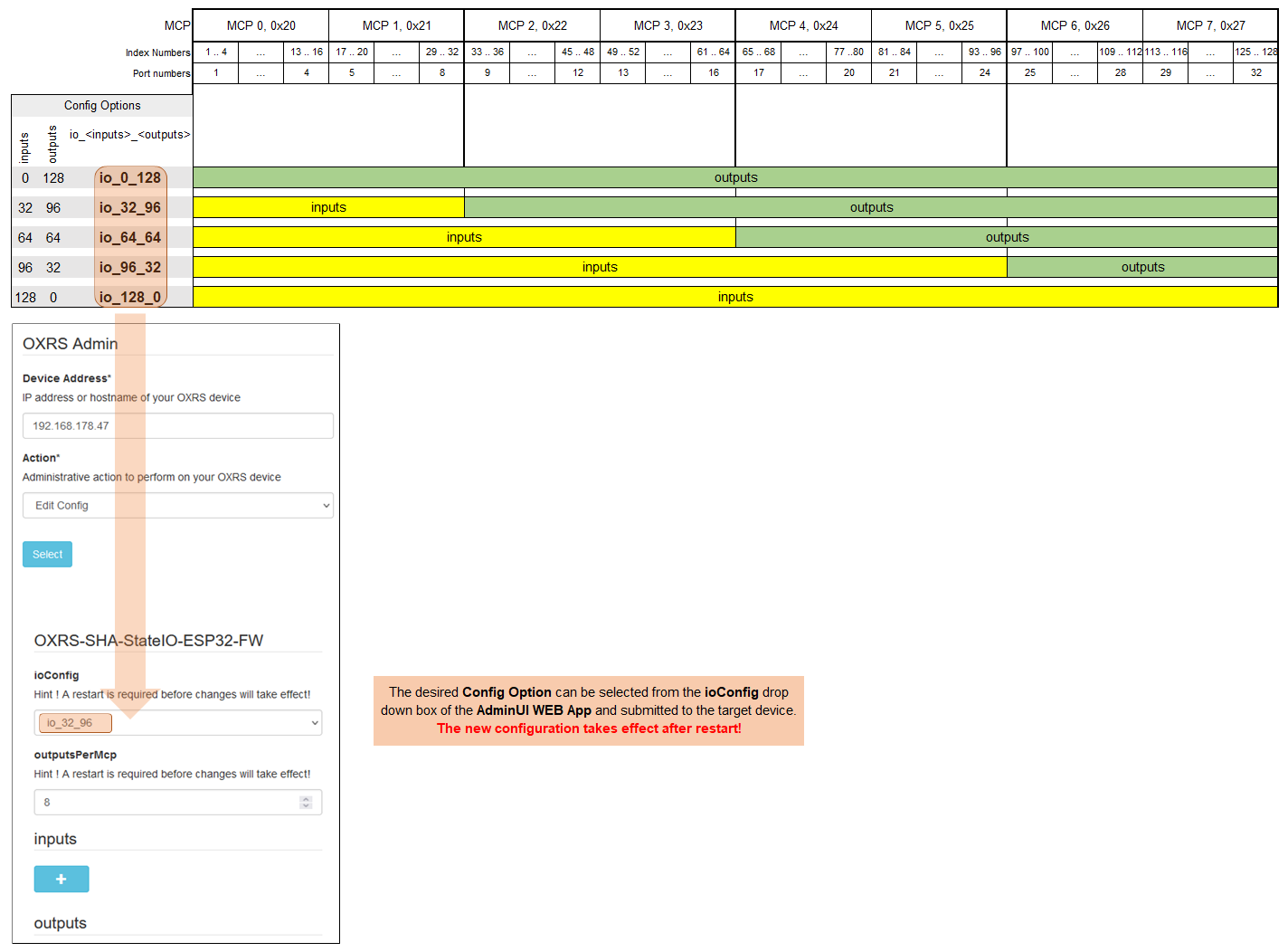Click the Config Options header
Screen dimensions: 1288x952
click(102, 106)
